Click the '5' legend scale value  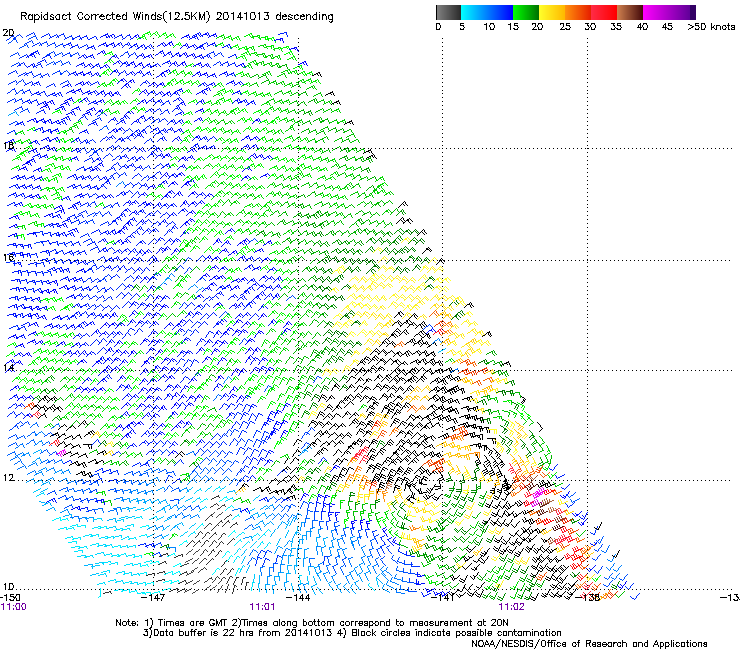pyautogui.click(x=462, y=27)
